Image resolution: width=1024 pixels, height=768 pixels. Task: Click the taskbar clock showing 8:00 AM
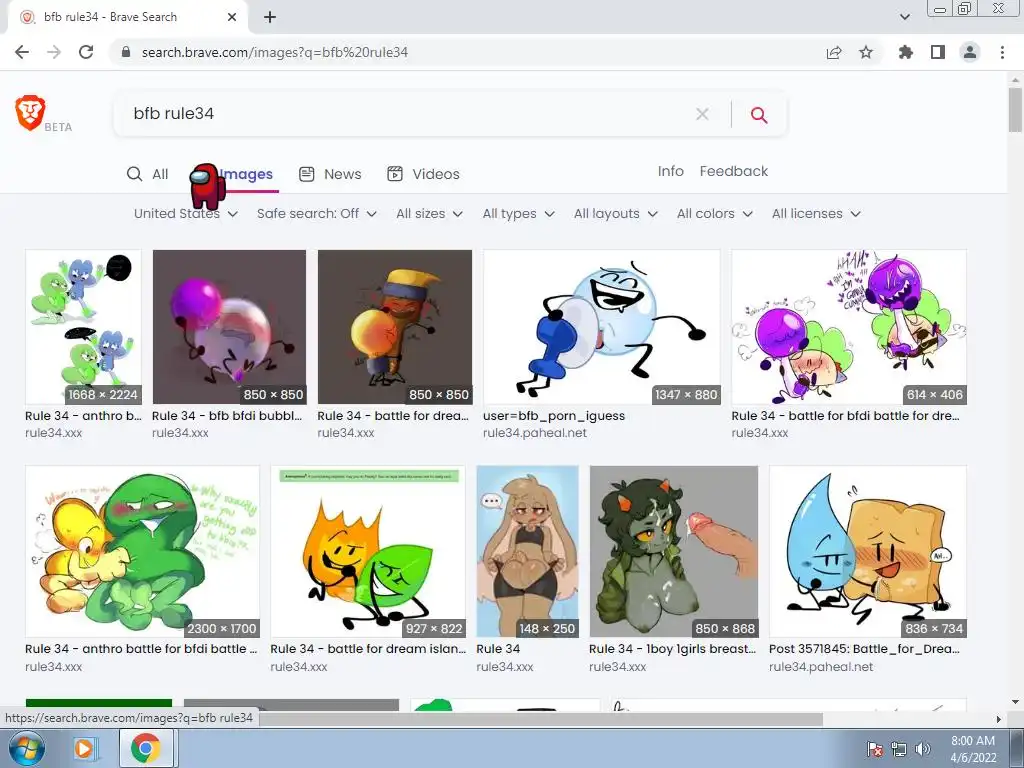coord(973,749)
